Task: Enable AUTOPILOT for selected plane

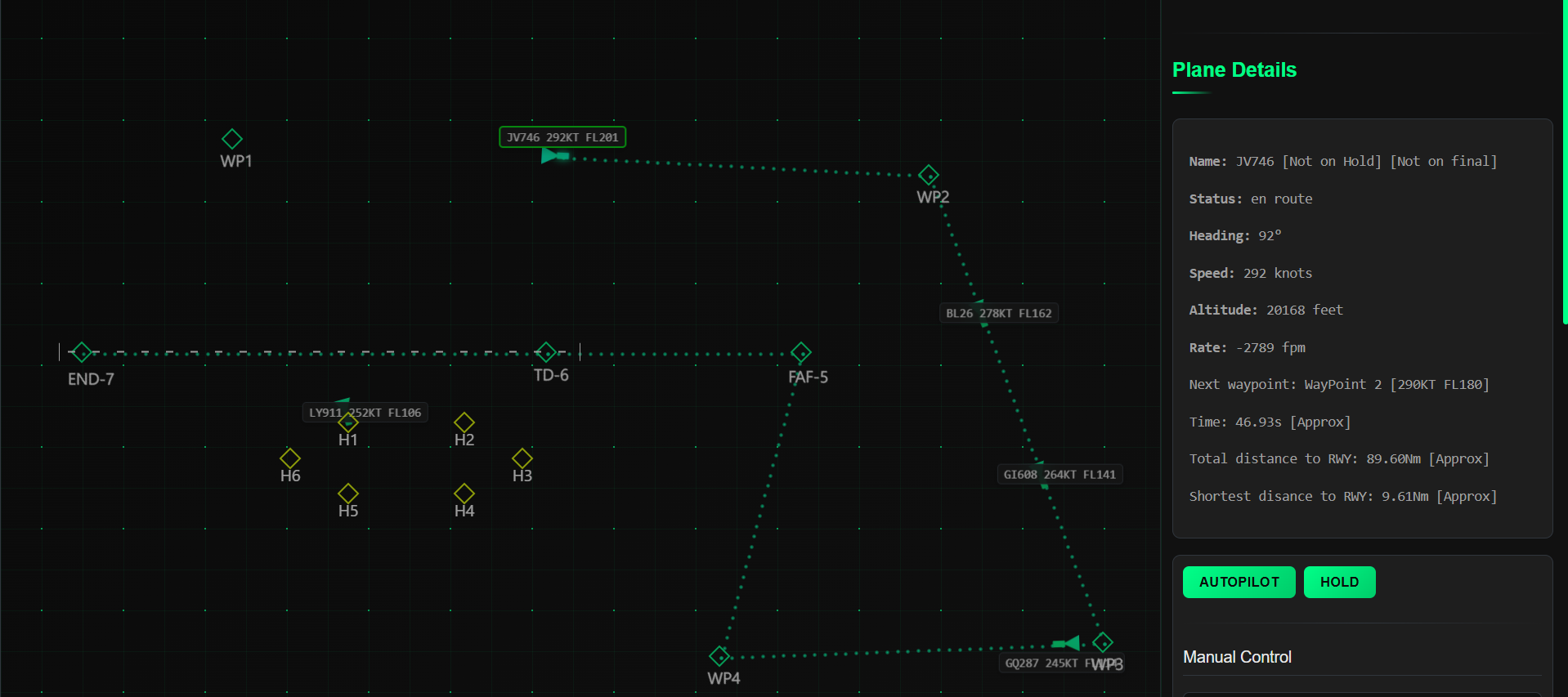Action: 1239,582
